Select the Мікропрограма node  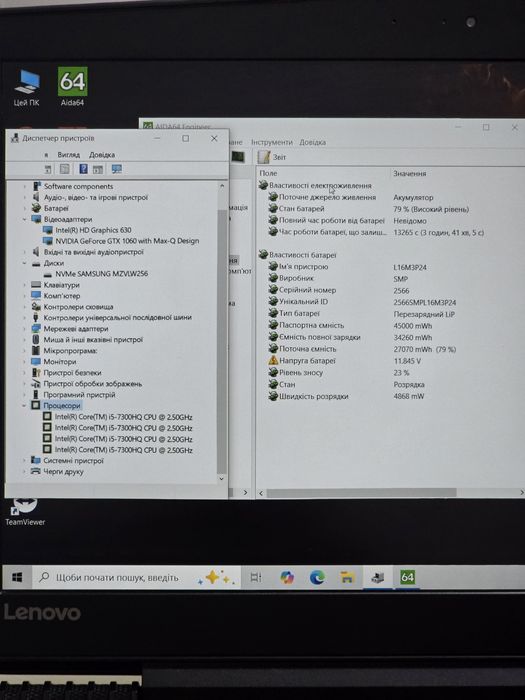[x=70, y=351]
